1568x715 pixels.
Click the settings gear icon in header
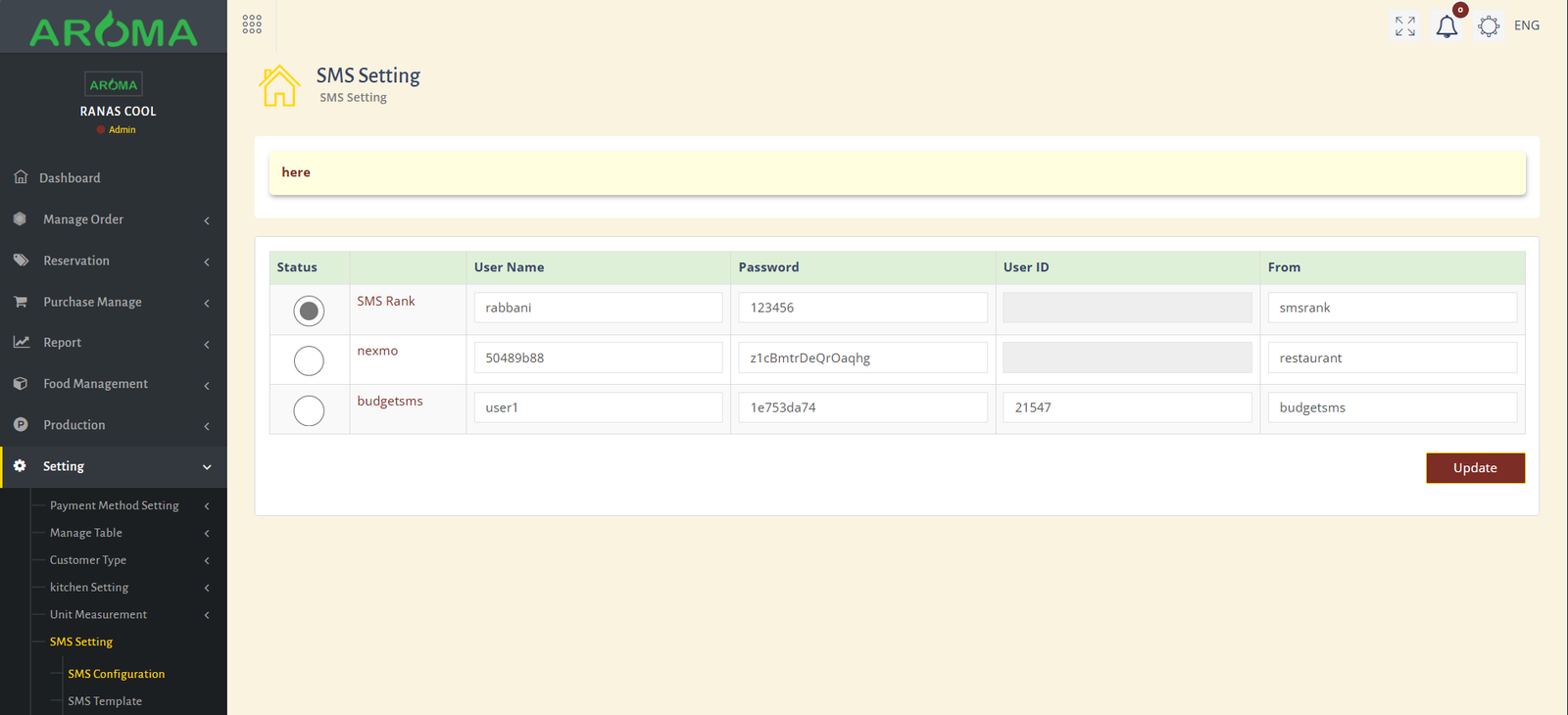(1489, 26)
